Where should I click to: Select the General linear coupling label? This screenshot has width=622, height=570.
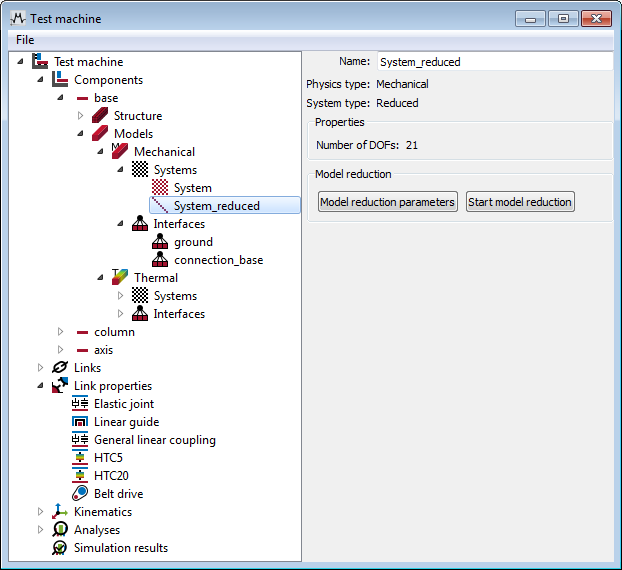pyautogui.click(x=155, y=440)
